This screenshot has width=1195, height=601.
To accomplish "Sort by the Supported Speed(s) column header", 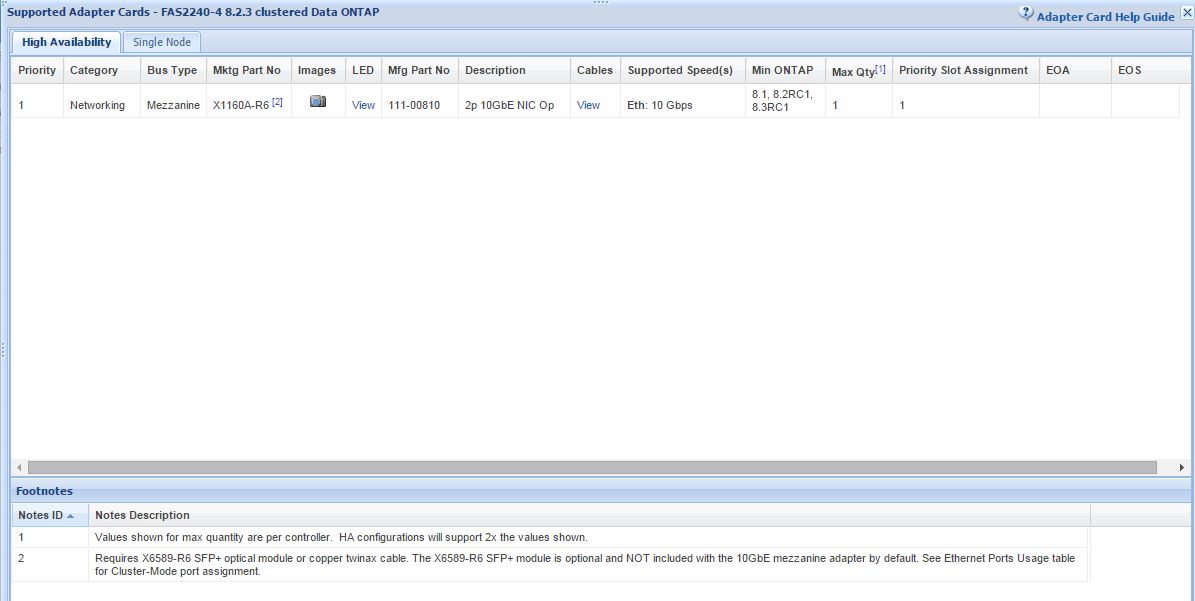I will click(681, 70).
